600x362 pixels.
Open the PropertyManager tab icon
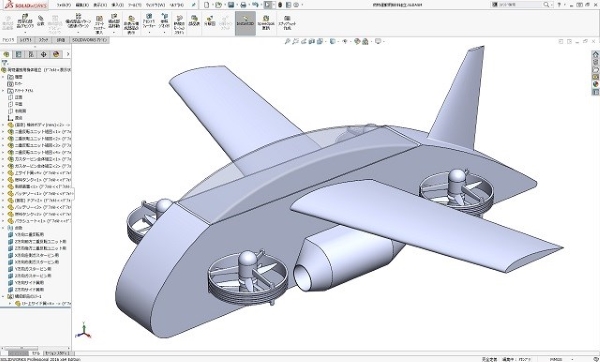point(18,54)
